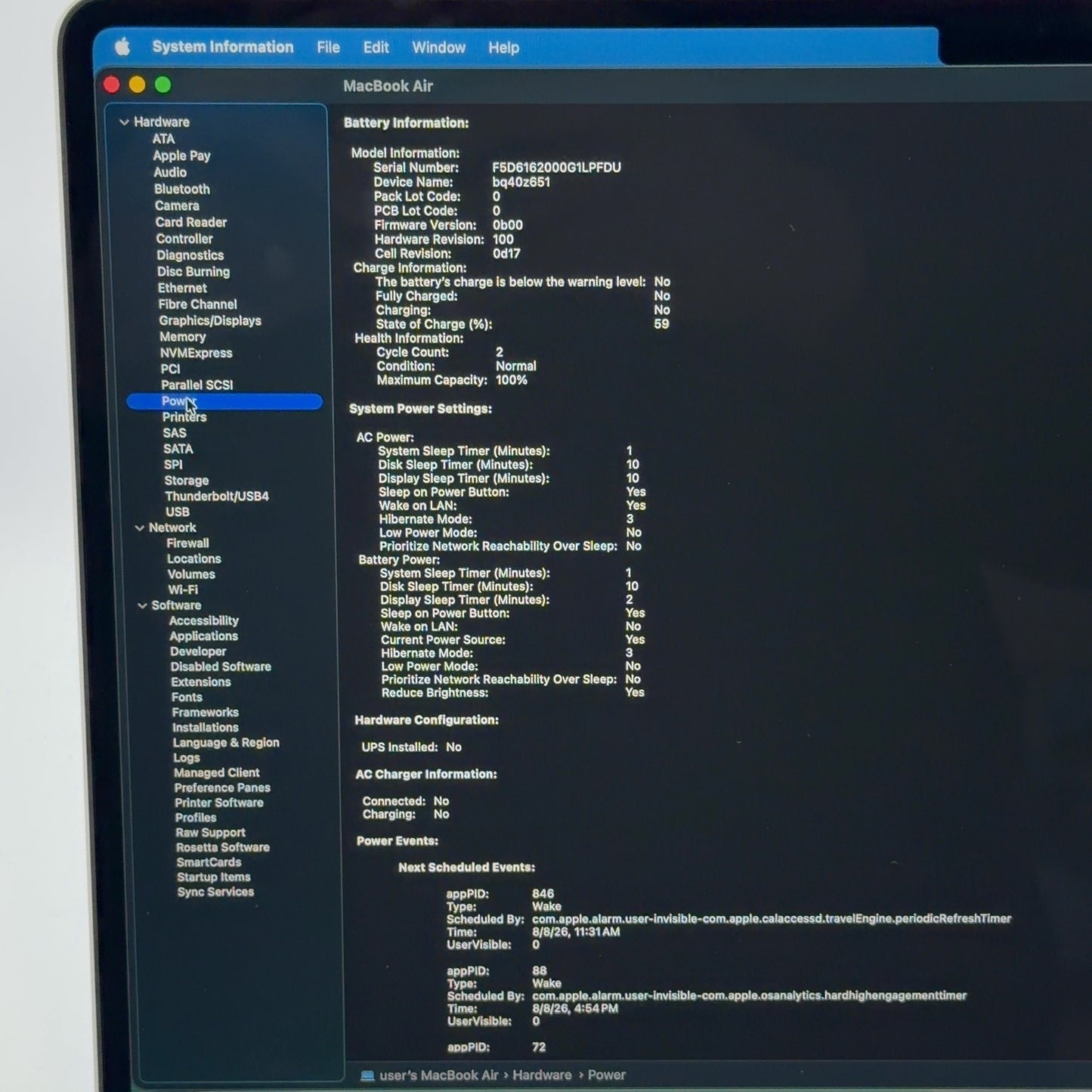
Task: Select Firewall under Network
Action: [x=188, y=543]
